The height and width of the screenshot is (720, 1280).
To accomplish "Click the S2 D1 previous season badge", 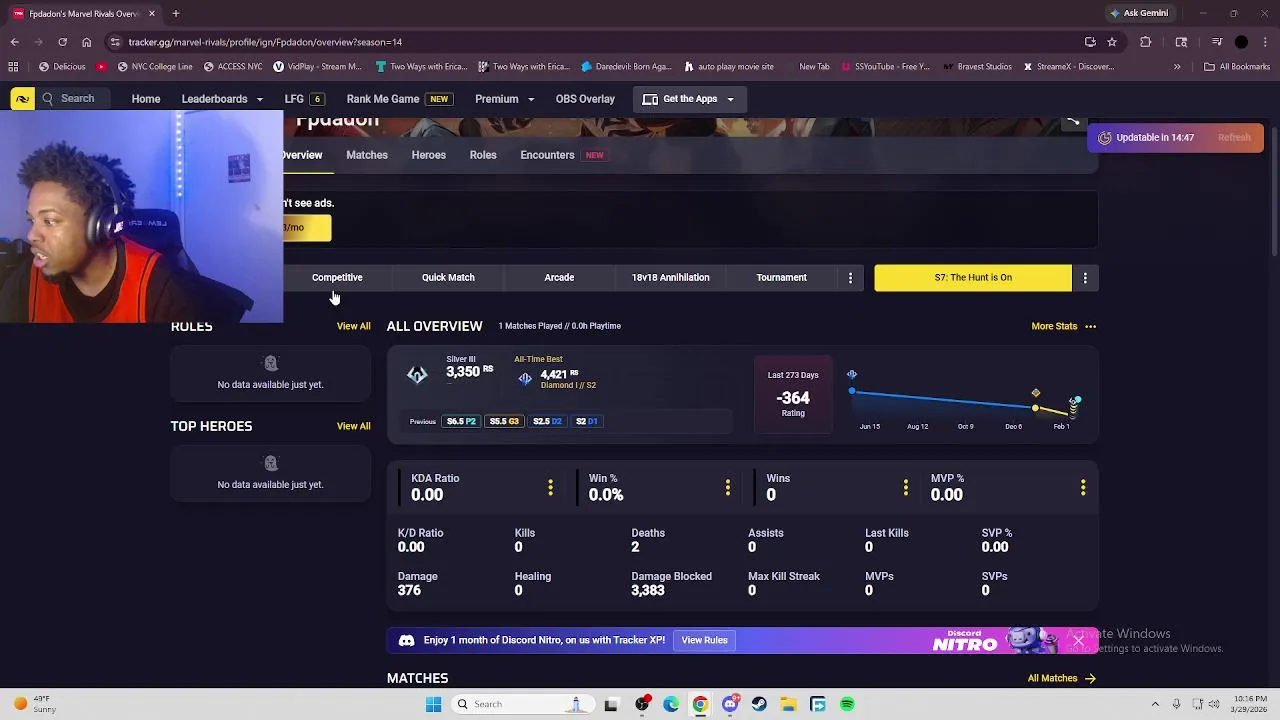I will pos(586,421).
